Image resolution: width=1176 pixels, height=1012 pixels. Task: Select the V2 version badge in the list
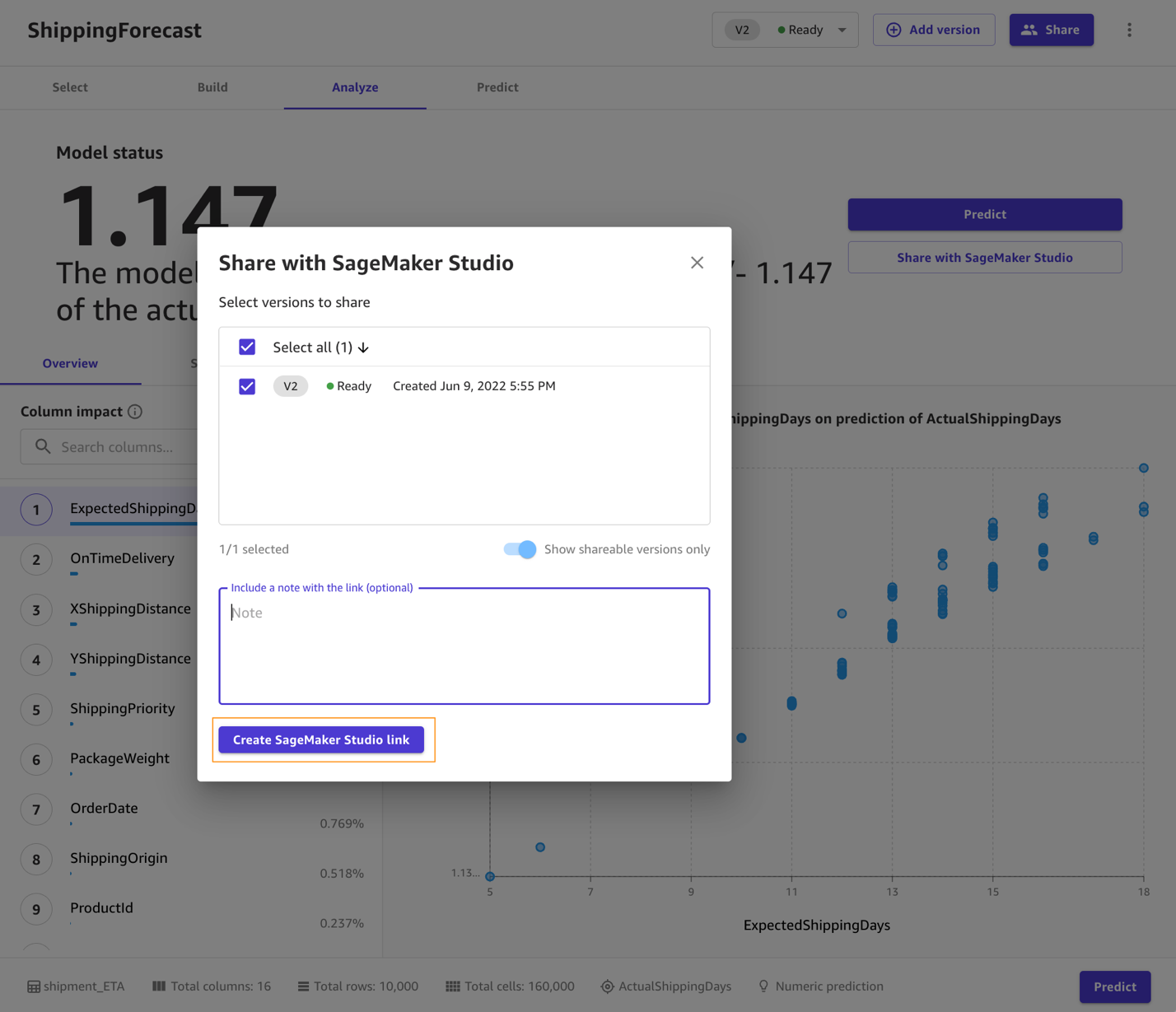[x=291, y=386]
